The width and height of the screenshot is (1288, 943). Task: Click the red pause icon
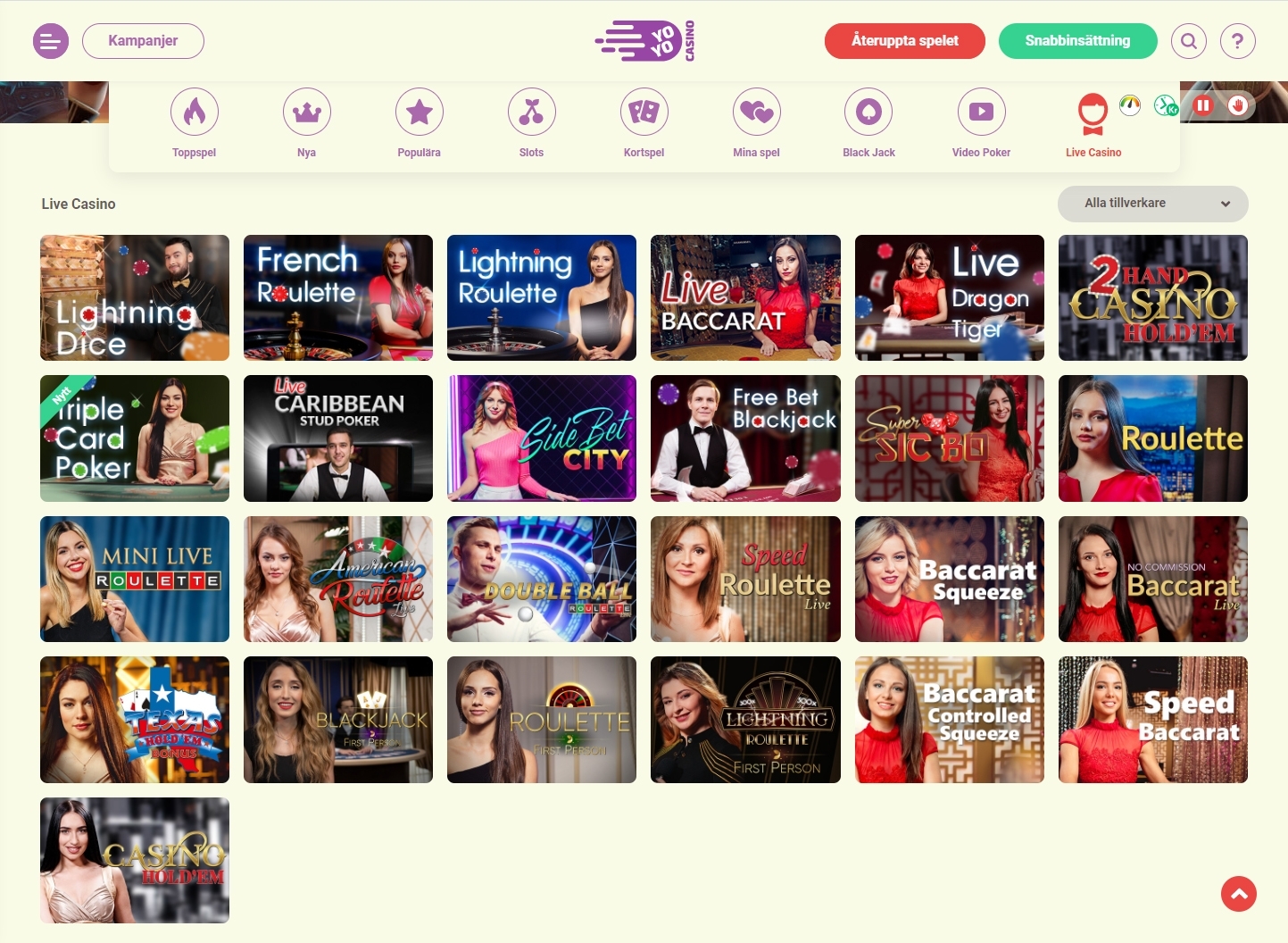(x=1203, y=105)
